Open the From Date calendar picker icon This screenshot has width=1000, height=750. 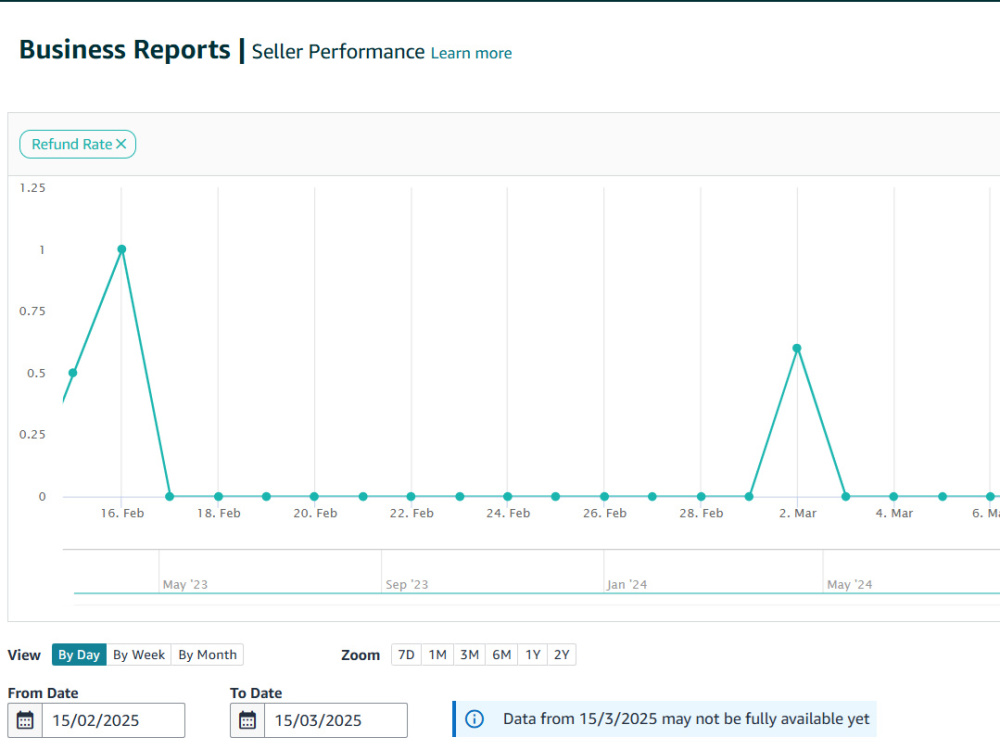(25, 721)
